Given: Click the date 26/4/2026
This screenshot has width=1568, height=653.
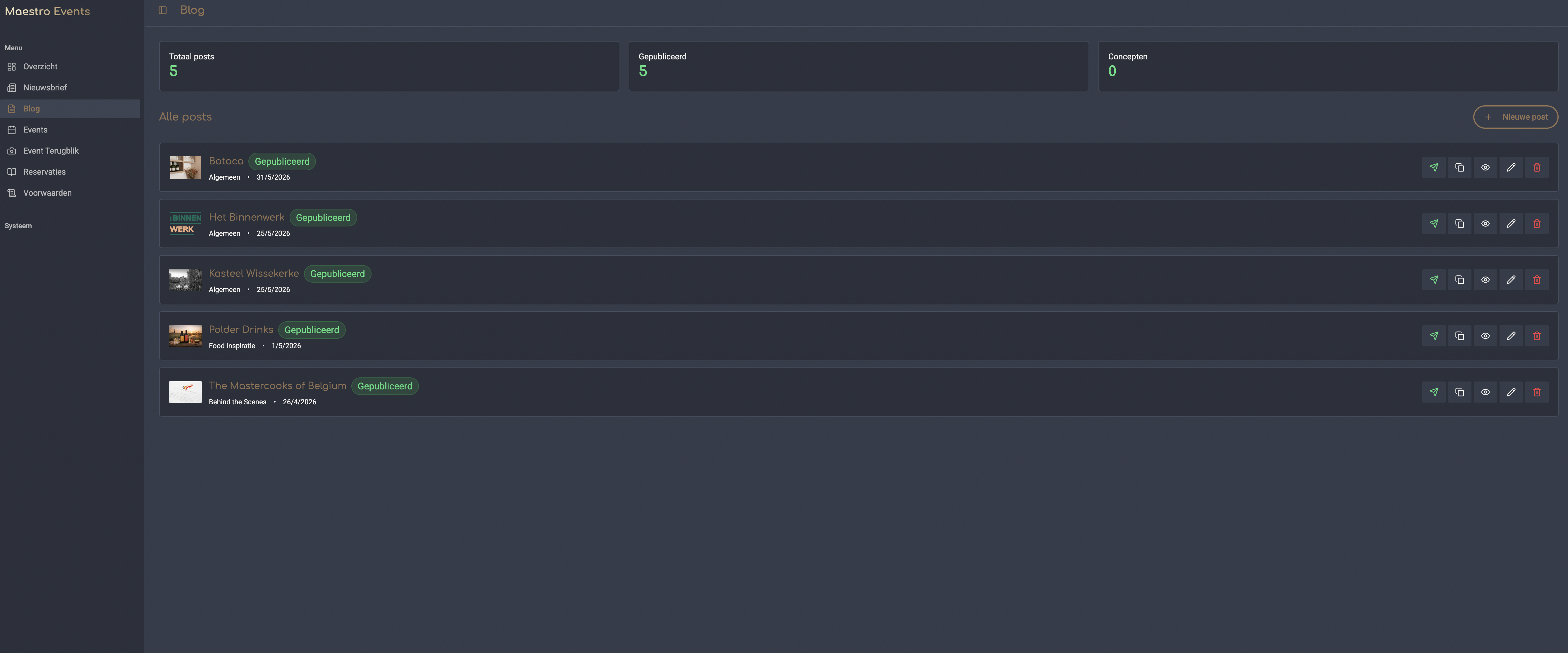Looking at the screenshot, I should [x=300, y=402].
